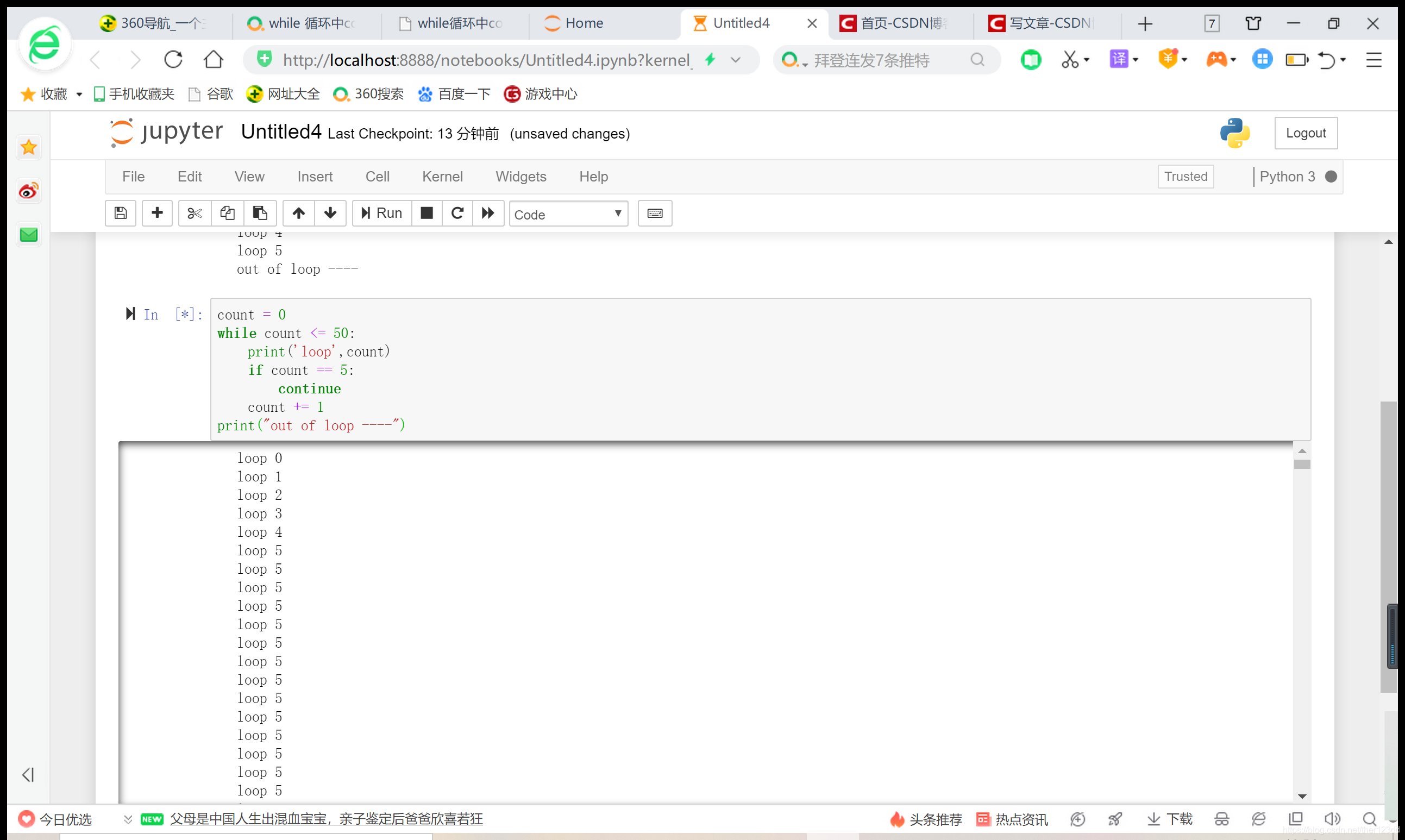This screenshot has height=840, width=1405.
Task: Cut selected cells with scissors icon
Action: point(195,214)
